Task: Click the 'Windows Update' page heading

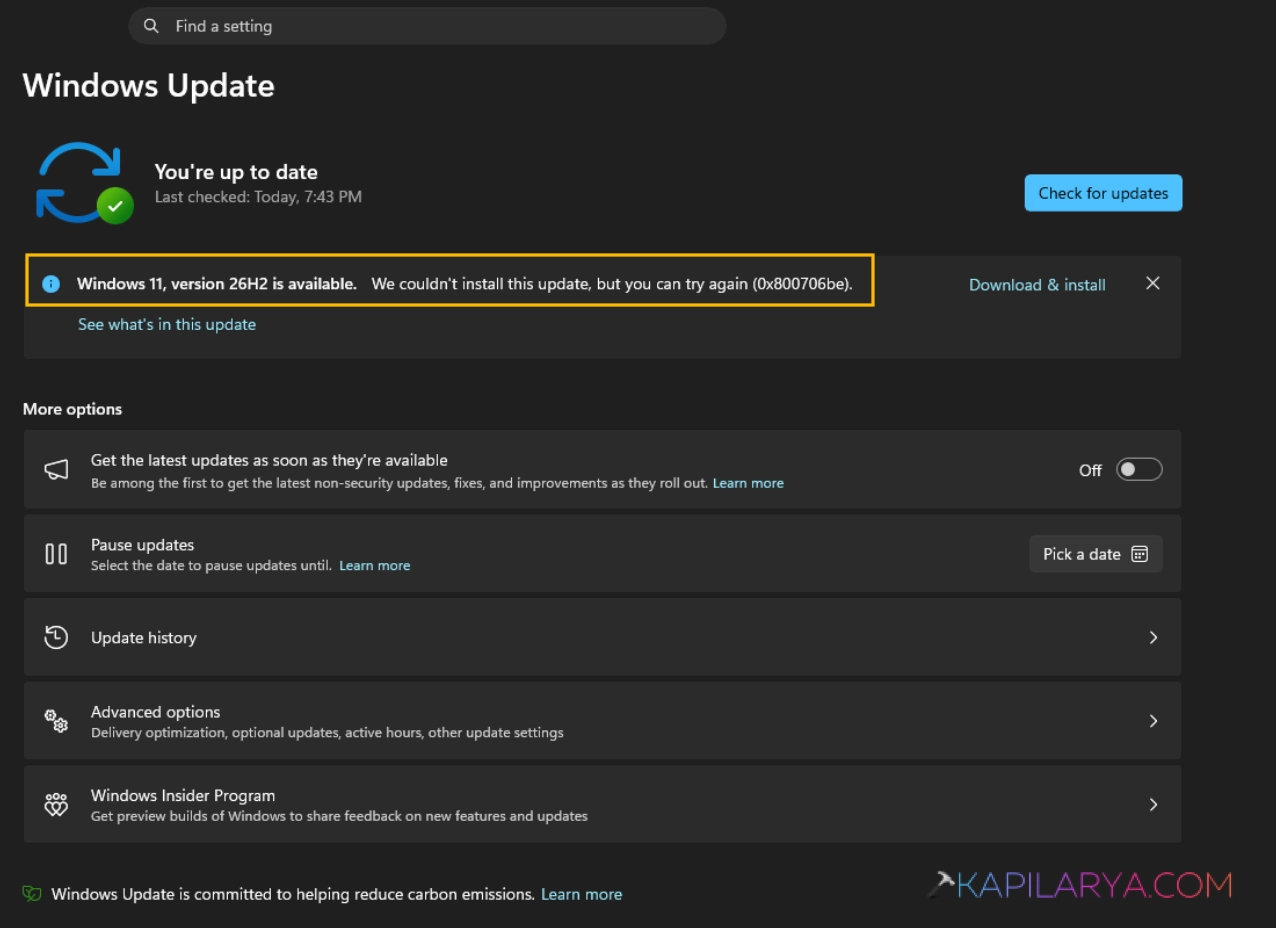Action: pos(148,86)
